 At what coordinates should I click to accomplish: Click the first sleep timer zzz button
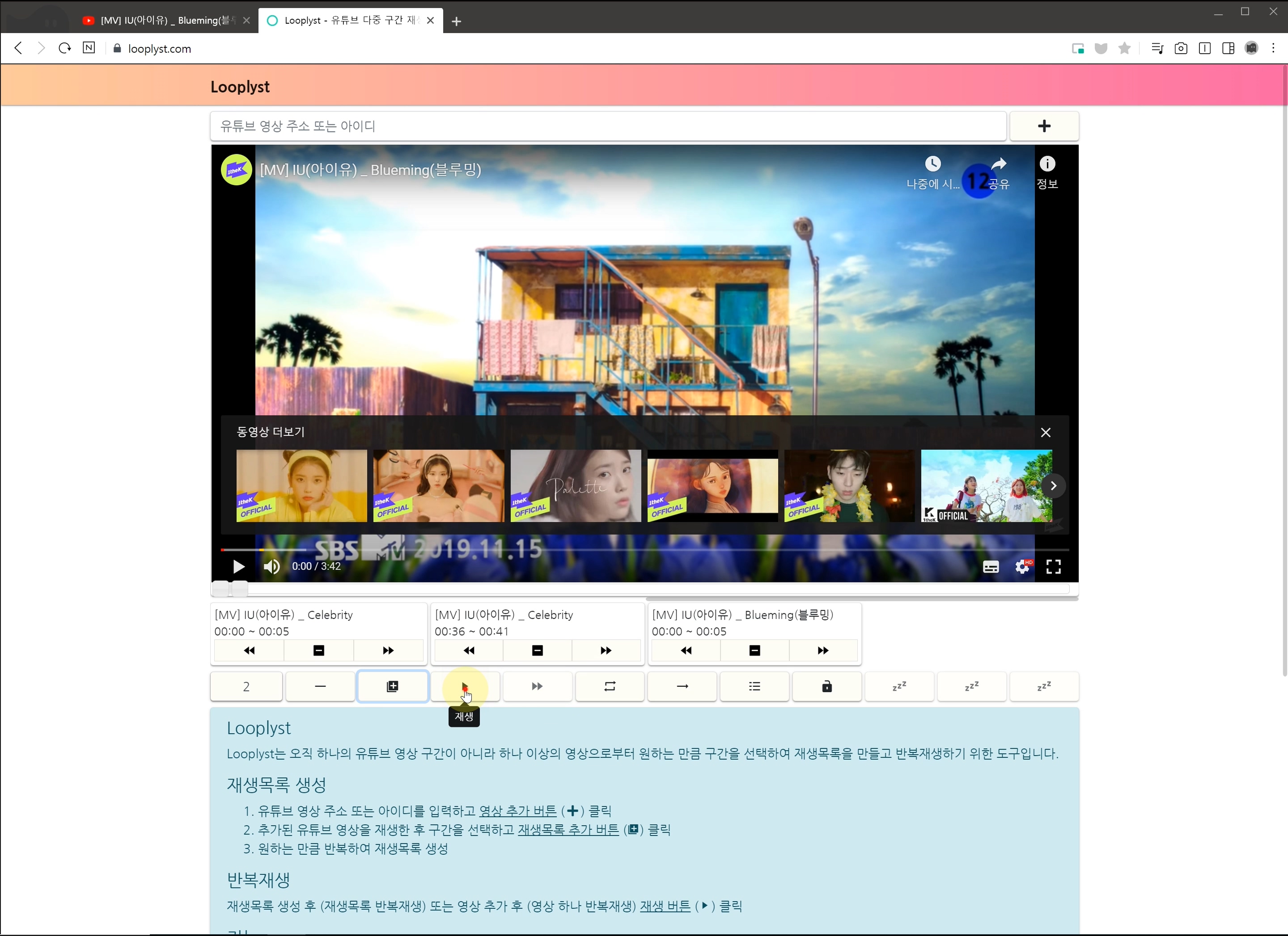click(899, 686)
